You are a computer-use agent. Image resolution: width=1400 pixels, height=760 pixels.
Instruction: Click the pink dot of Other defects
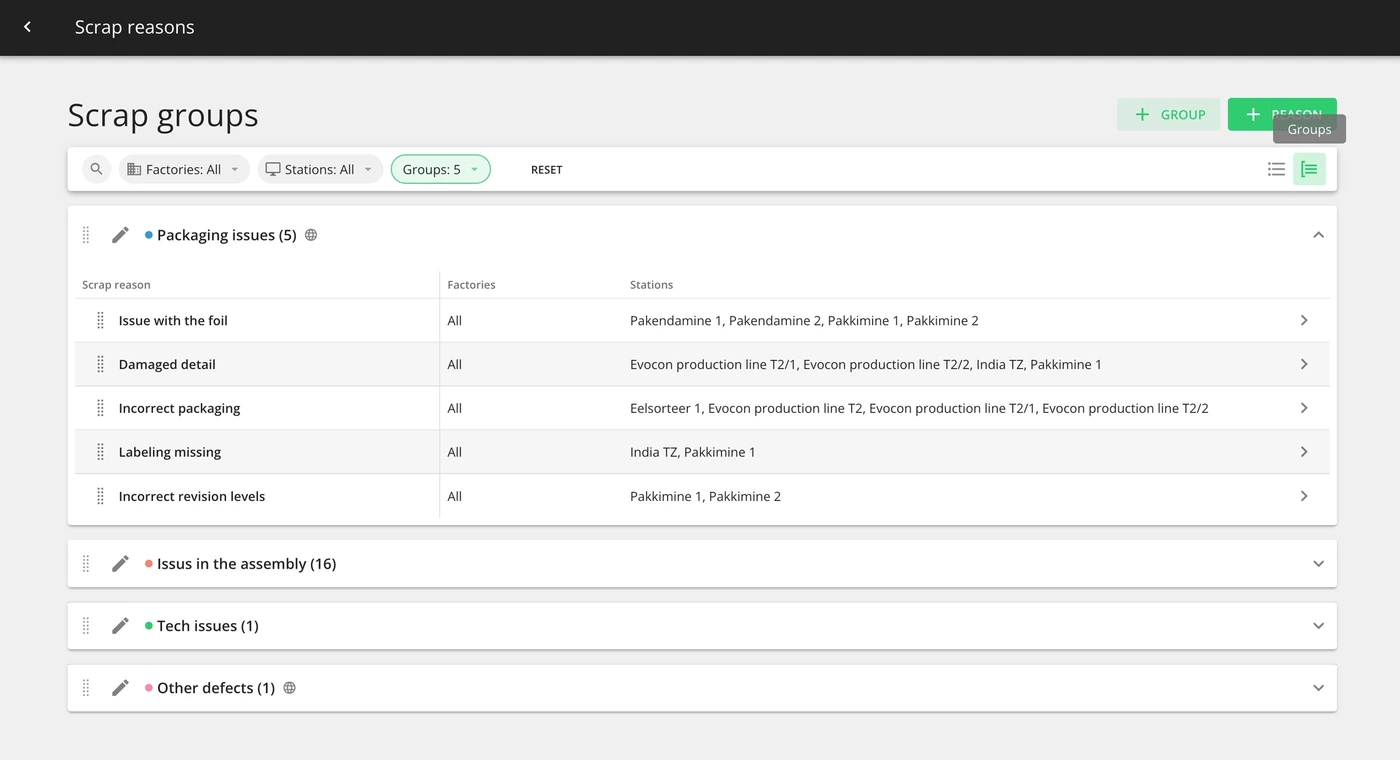[x=149, y=688]
